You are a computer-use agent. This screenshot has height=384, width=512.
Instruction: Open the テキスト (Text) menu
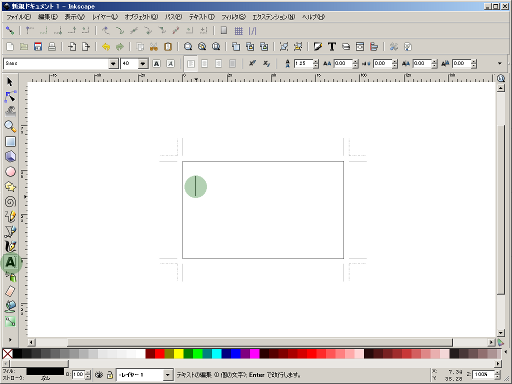[x=202, y=17]
